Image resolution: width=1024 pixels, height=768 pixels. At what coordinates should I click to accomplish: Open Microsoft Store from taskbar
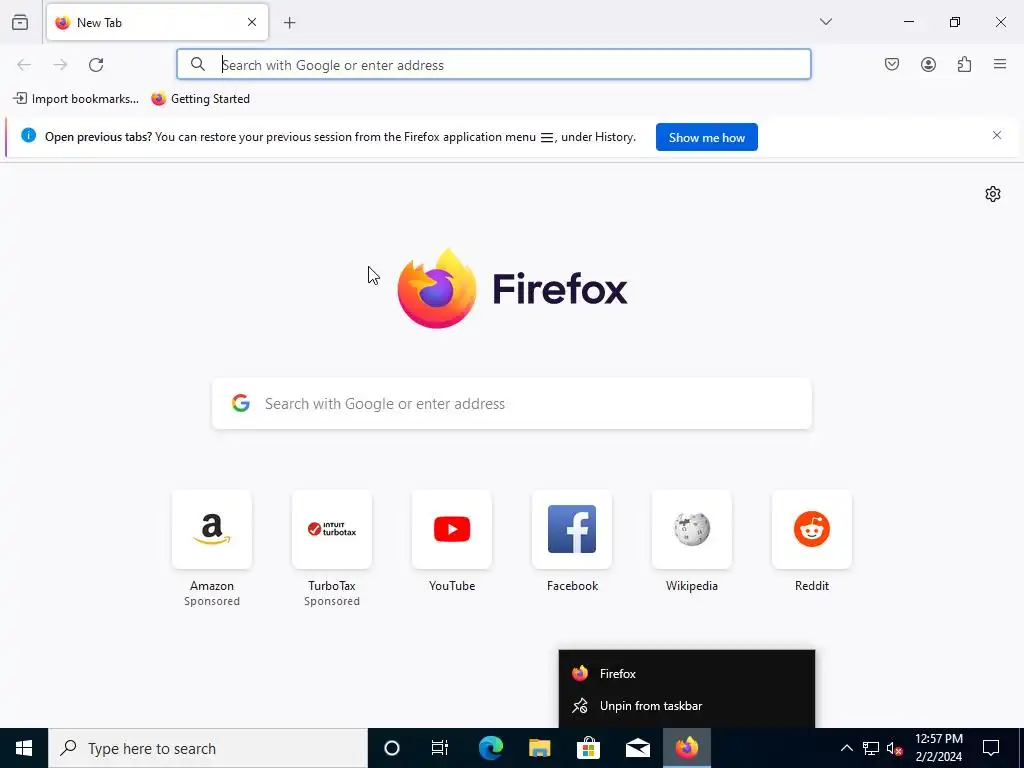[x=588, y=748]
